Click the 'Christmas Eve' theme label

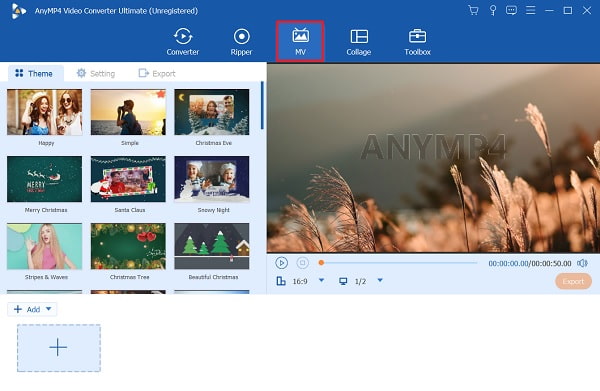(214, 143)
